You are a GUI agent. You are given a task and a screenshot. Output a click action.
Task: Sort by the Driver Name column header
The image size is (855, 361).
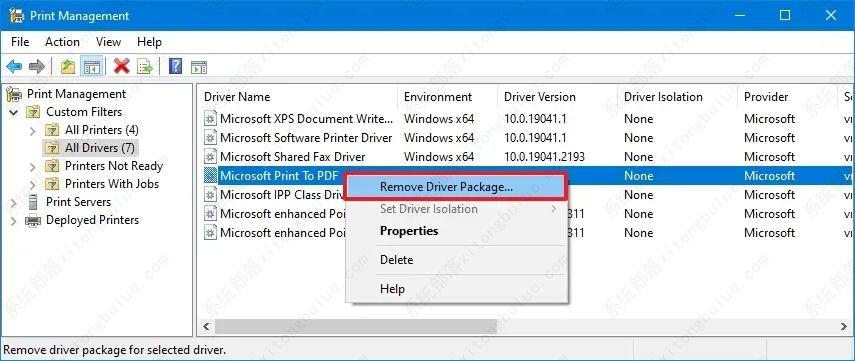click(298, 97)
